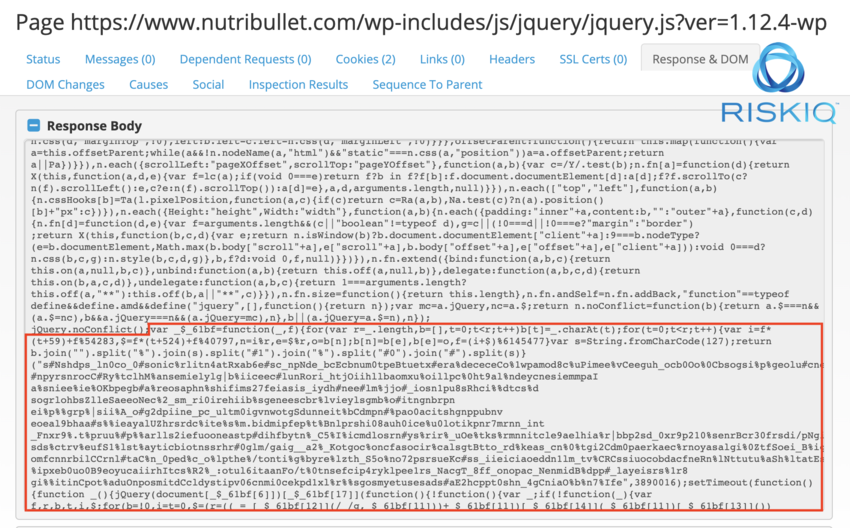850x528 pixels.
Task: Open the Social tab
Action: pos(208,85)
